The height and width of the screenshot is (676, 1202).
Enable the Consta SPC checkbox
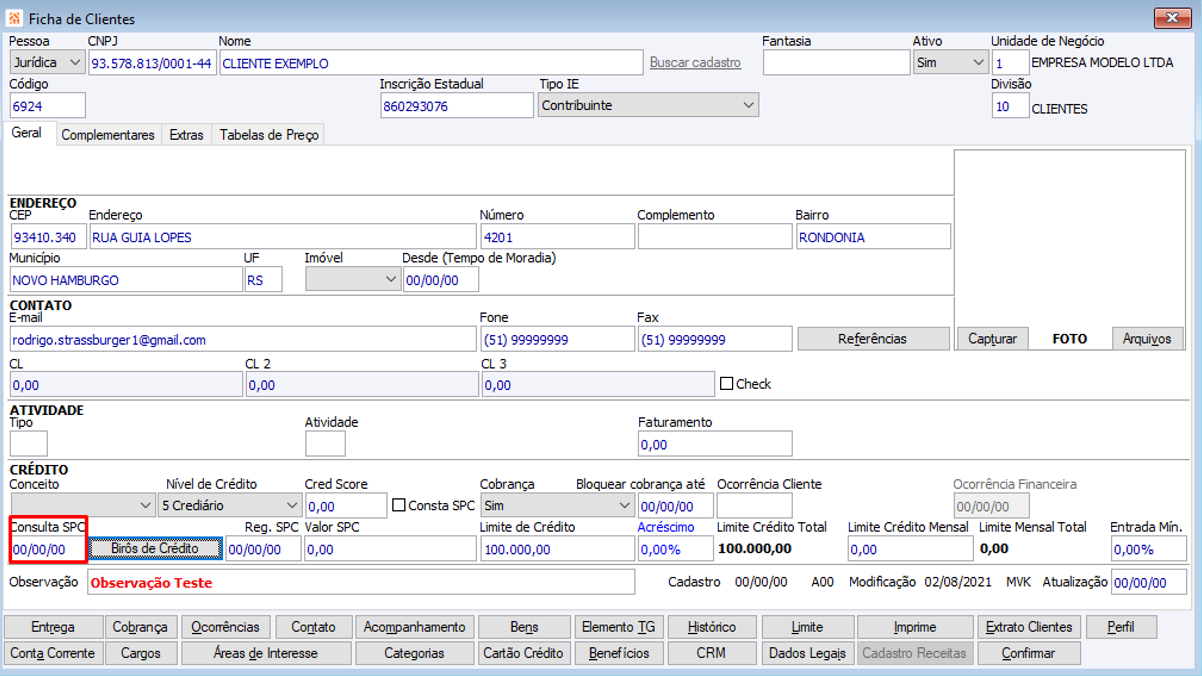click(x=399, y=506)
